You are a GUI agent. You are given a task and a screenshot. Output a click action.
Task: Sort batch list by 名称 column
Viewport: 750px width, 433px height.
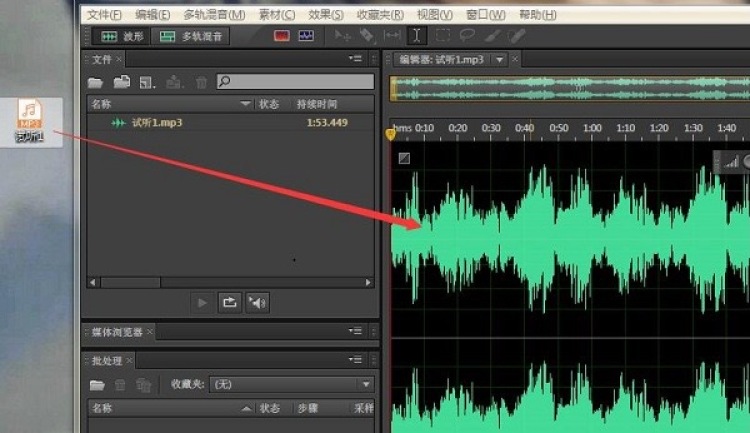tap(102, 408)
